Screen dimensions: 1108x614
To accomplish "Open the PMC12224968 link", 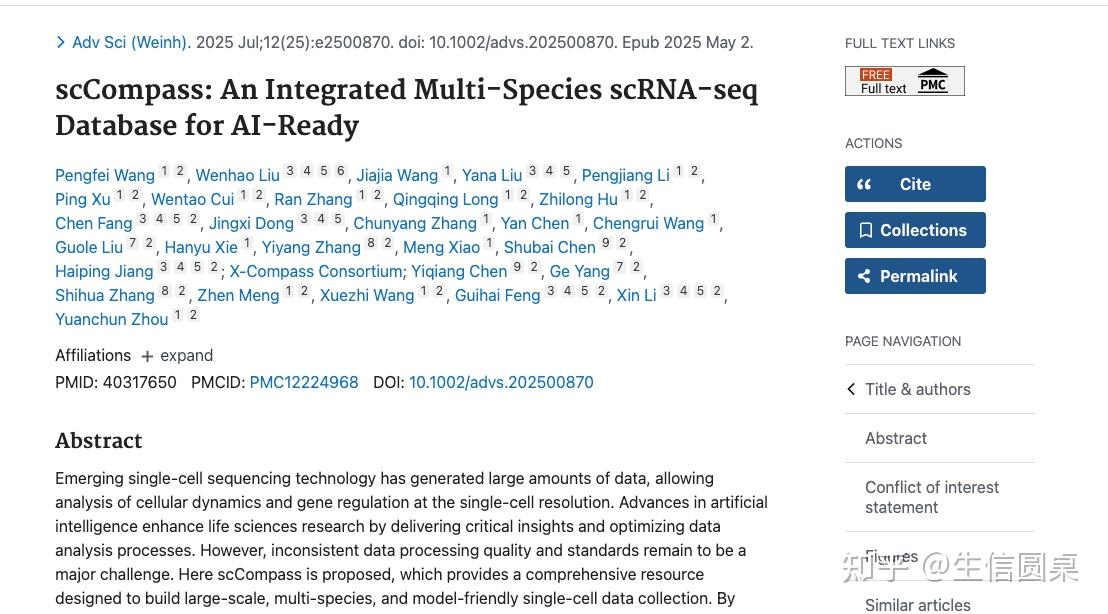I will point(304,382).
